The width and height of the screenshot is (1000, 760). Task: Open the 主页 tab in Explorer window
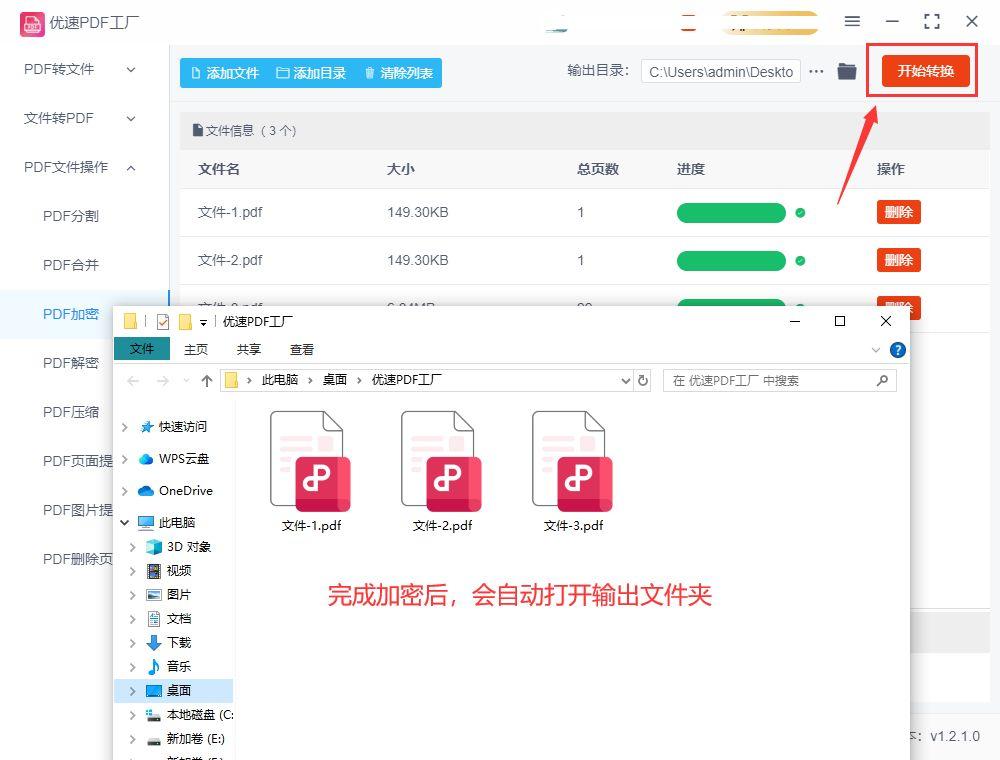click(196, 349)
